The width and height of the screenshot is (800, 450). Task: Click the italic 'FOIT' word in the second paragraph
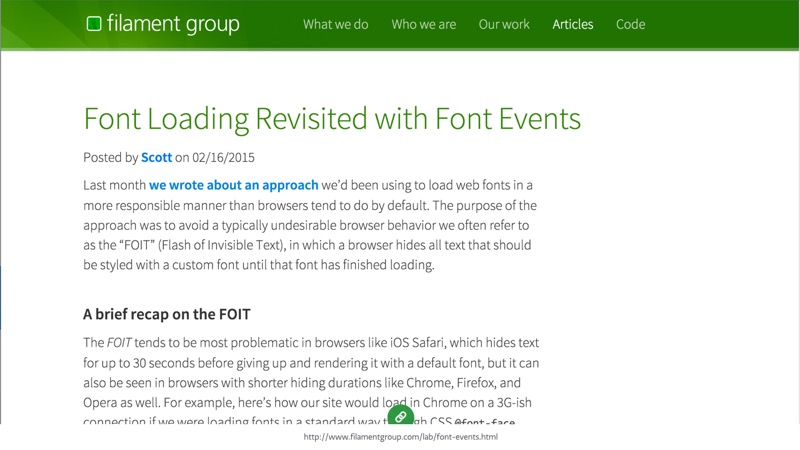click(x=120, y=343)
